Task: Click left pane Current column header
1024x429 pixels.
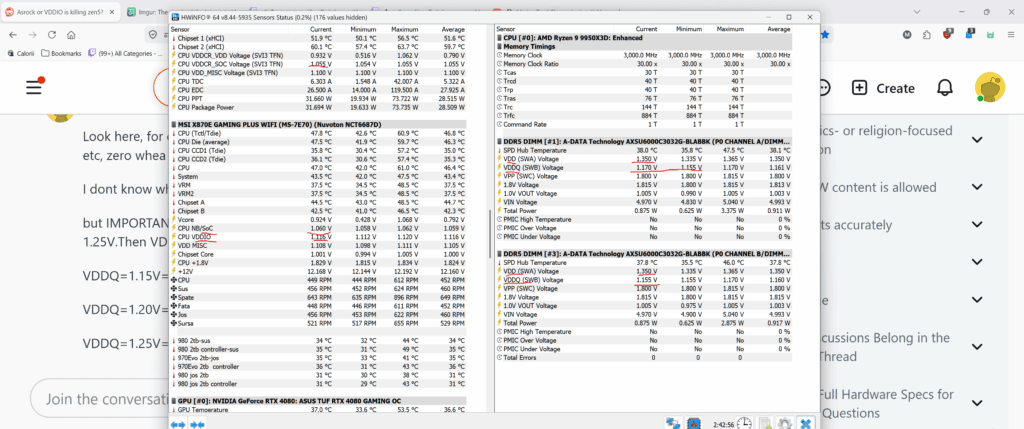Action: [x=321, y=29]
